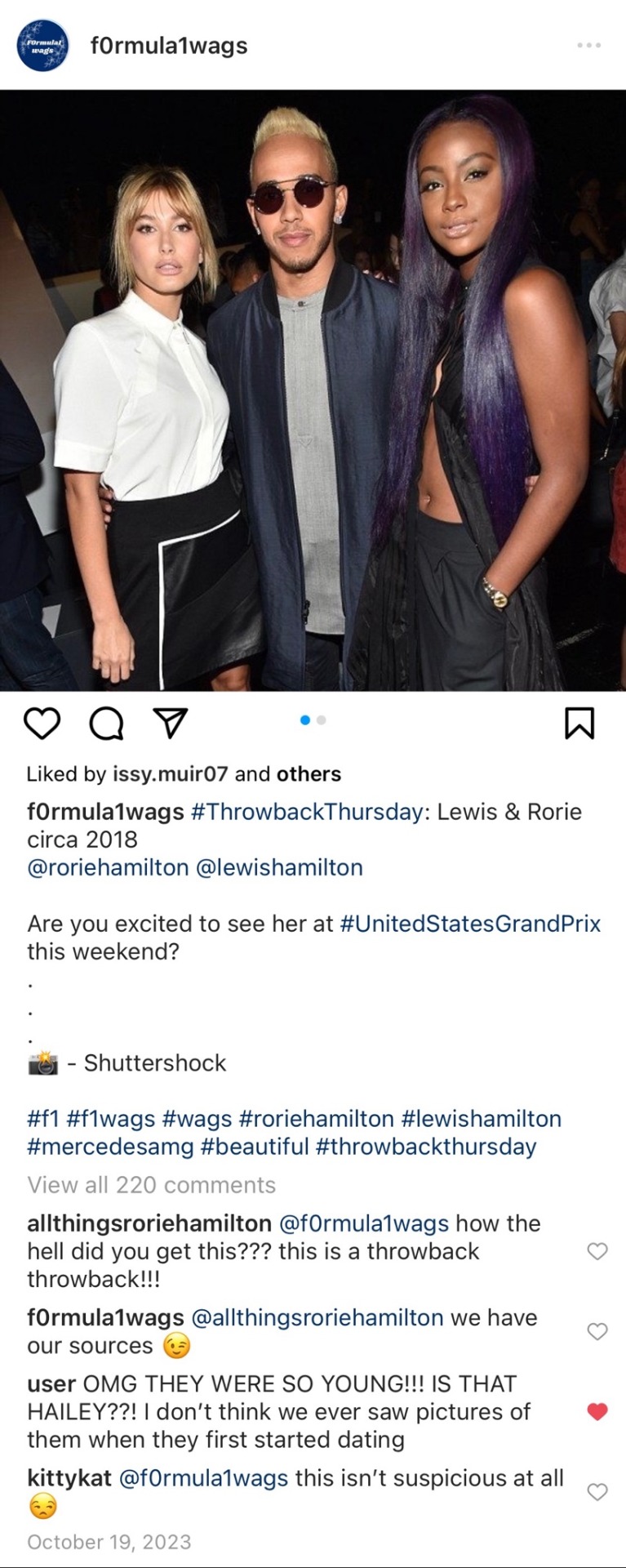Viewport: 626px width, 1568px height.
Task: Open the #ThrowbackThursday hashtag
Action: pyautogui.click(x=306, y=812)
